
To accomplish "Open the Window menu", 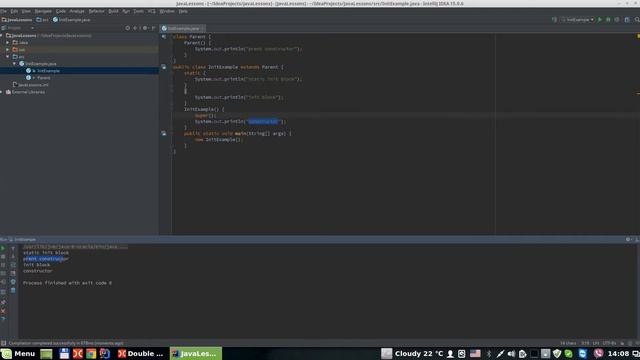I will [x=167, y=11].
